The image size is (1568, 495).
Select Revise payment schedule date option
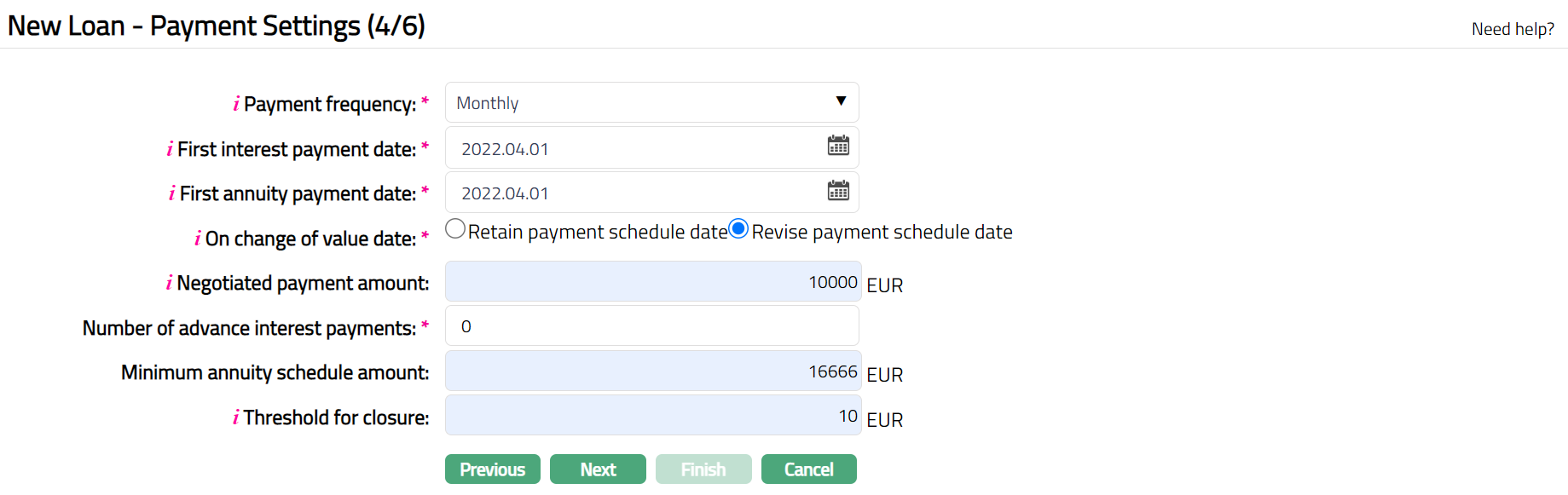pyautogui.click(x=738, y=229)
